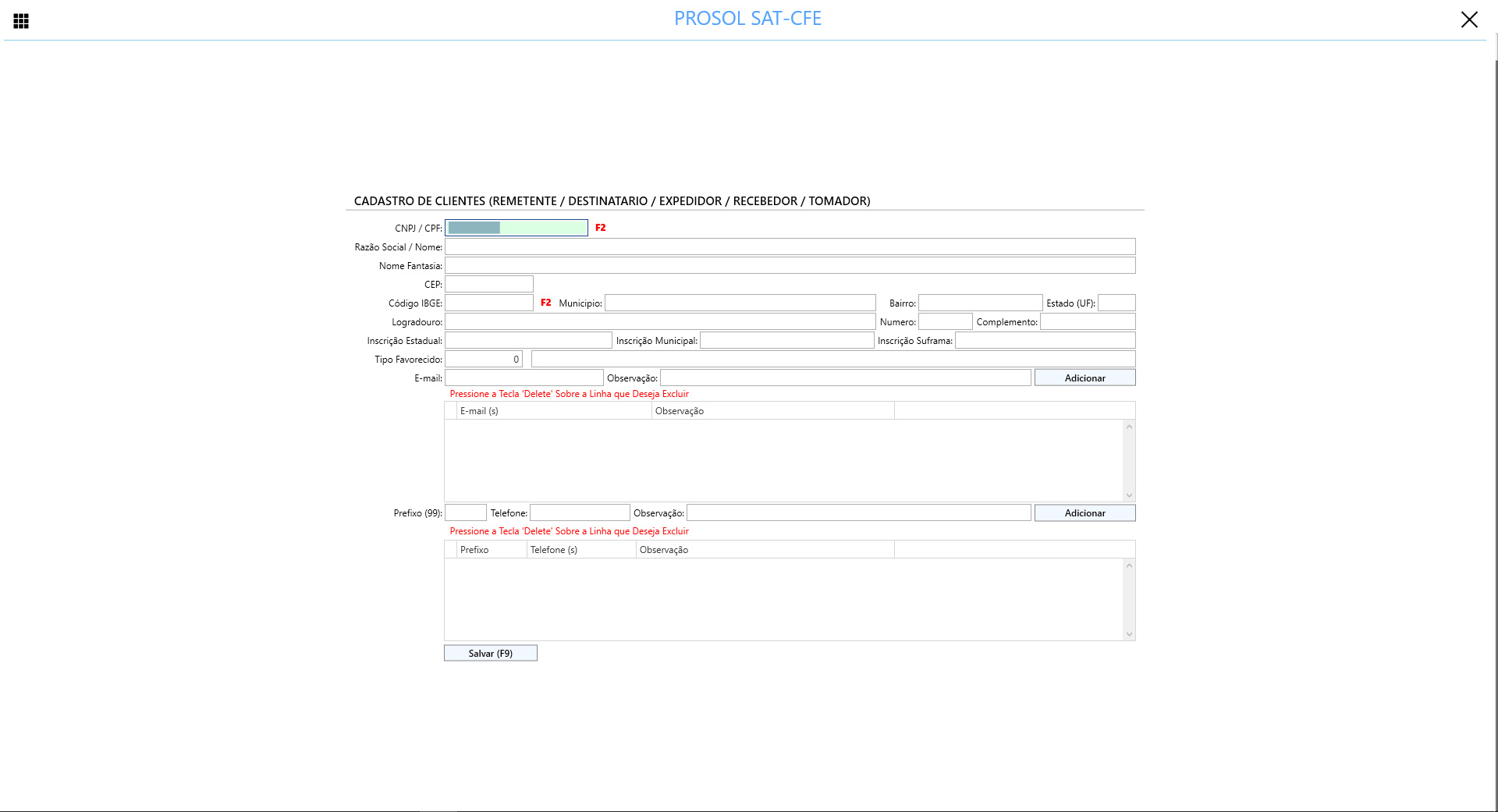Click the E-mail (s) column header
This screenshot has height=812, width=1498.
click(x=554, y=411)
